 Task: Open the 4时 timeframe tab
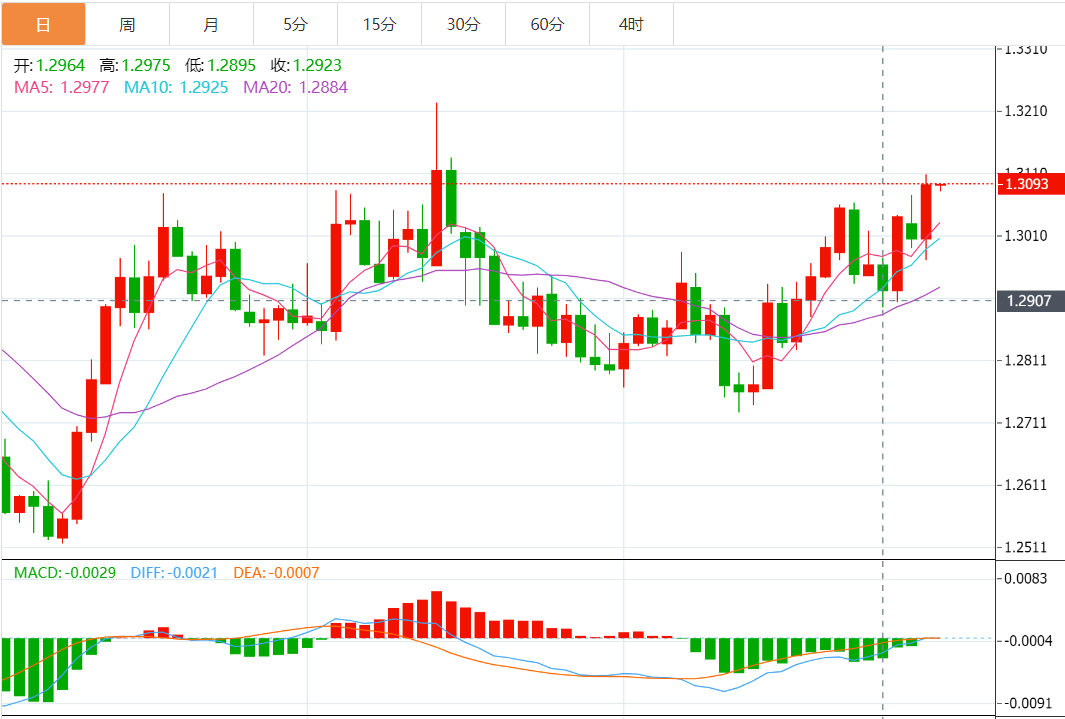(x=632, y=24)
